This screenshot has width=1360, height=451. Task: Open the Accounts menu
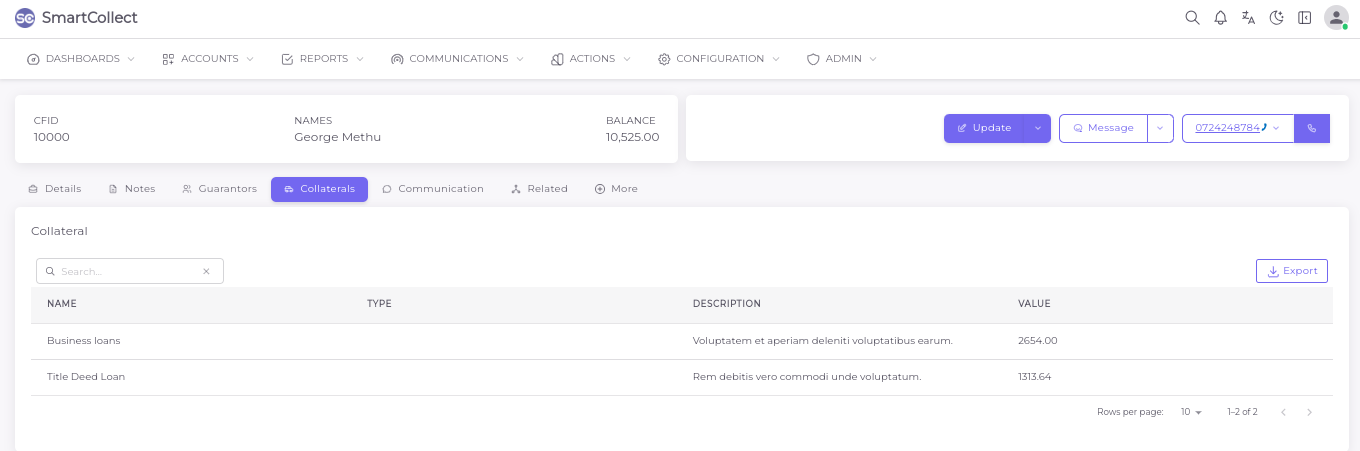click(x=208, y=59)
